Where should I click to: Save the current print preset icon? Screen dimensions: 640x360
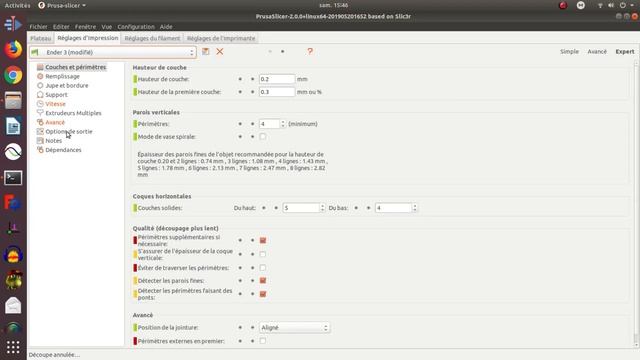pyautogui.click(x=205, y=51)
